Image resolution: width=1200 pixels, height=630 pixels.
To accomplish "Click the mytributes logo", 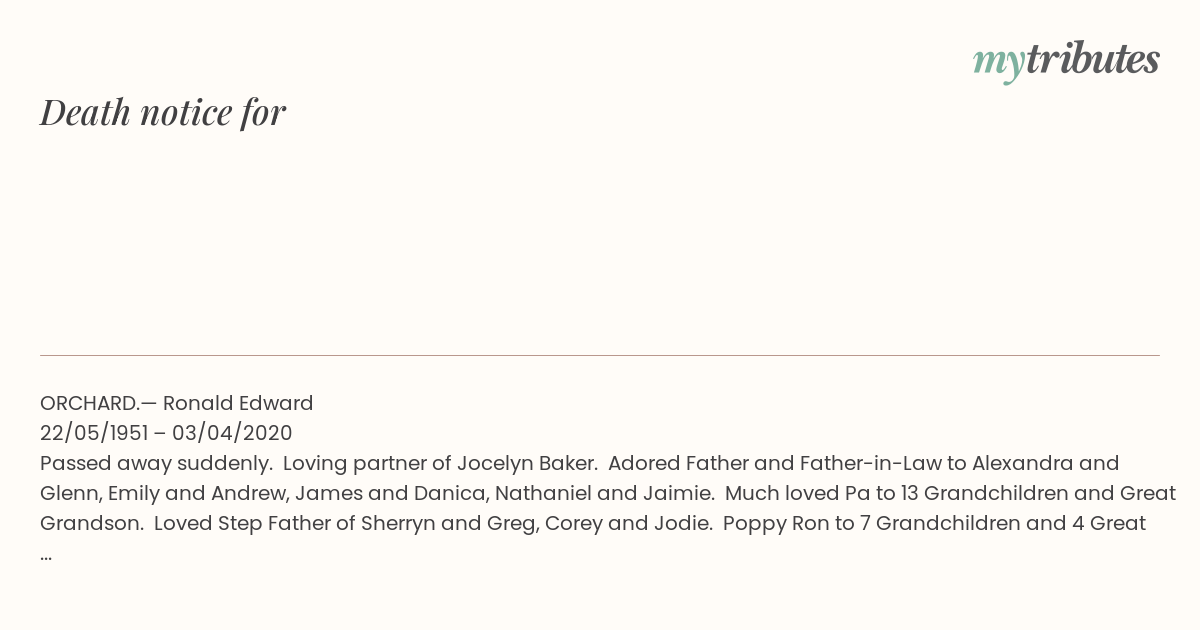I will pyautogui.click(x=1066, y=61).
